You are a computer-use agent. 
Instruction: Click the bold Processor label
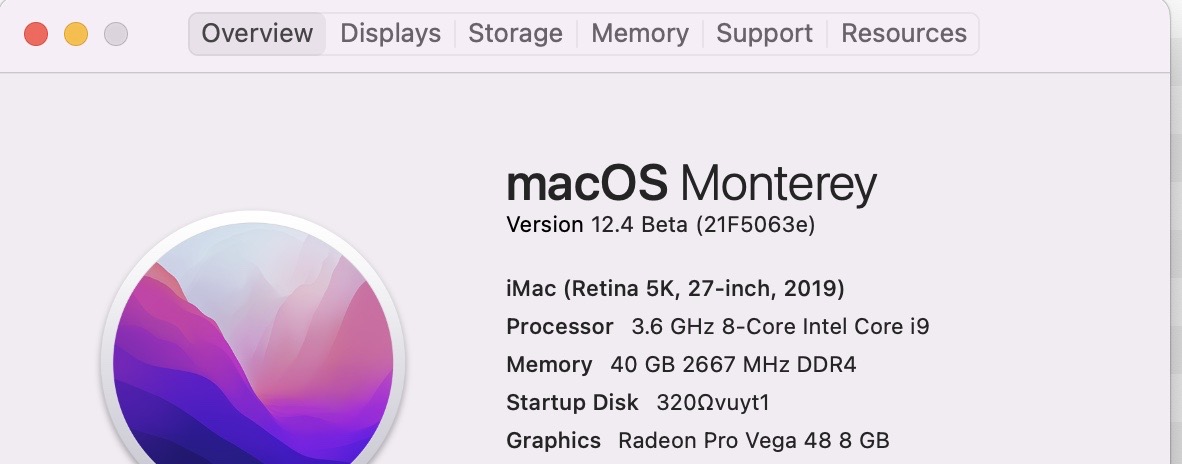tap(560, 327)
